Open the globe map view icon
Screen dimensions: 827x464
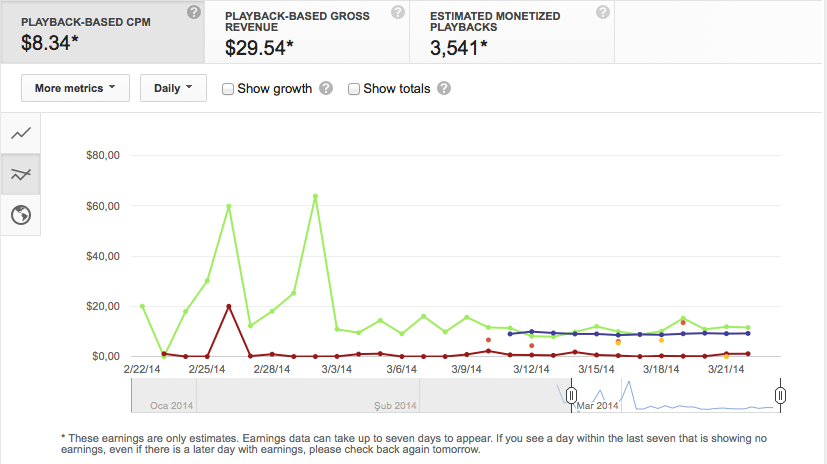tap(21, 215)
